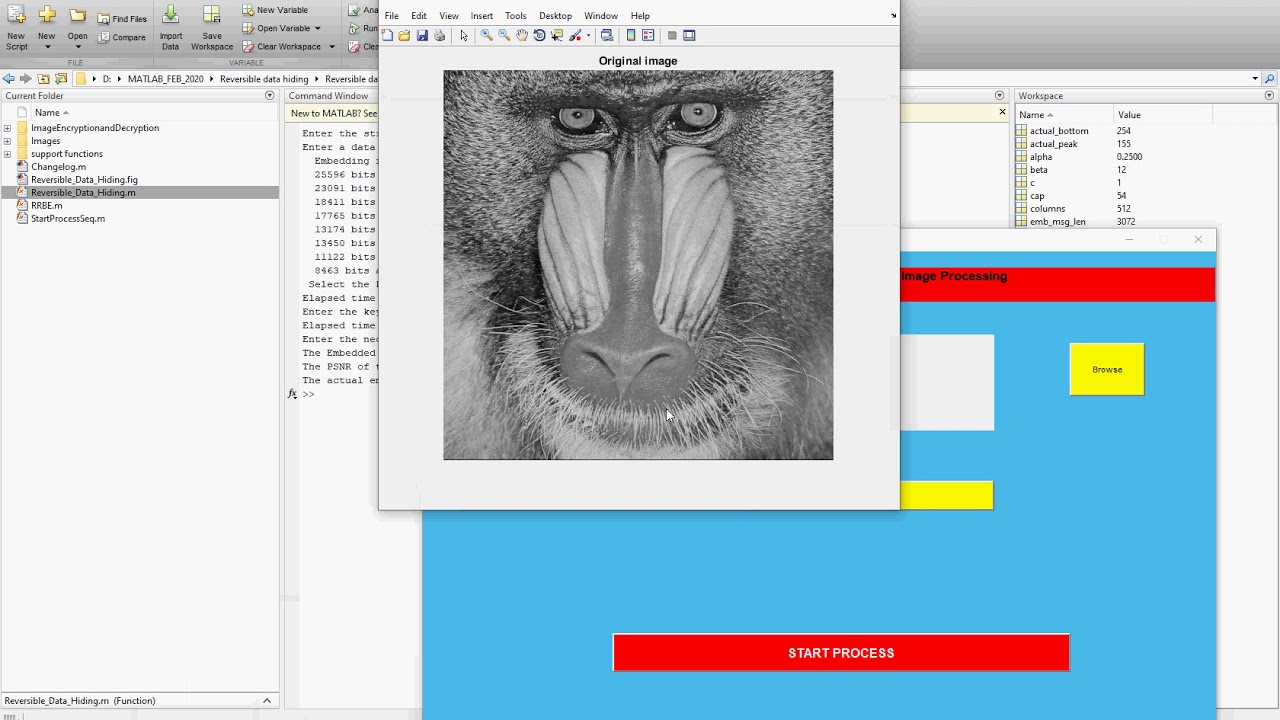Open the Current Folder panel actions menu
Screen dimensions: 1280x720
click(269, 96)
